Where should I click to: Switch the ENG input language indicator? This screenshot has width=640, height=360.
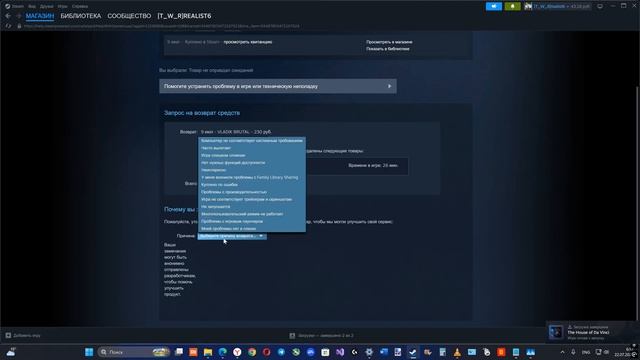click(x=586, y=352)
